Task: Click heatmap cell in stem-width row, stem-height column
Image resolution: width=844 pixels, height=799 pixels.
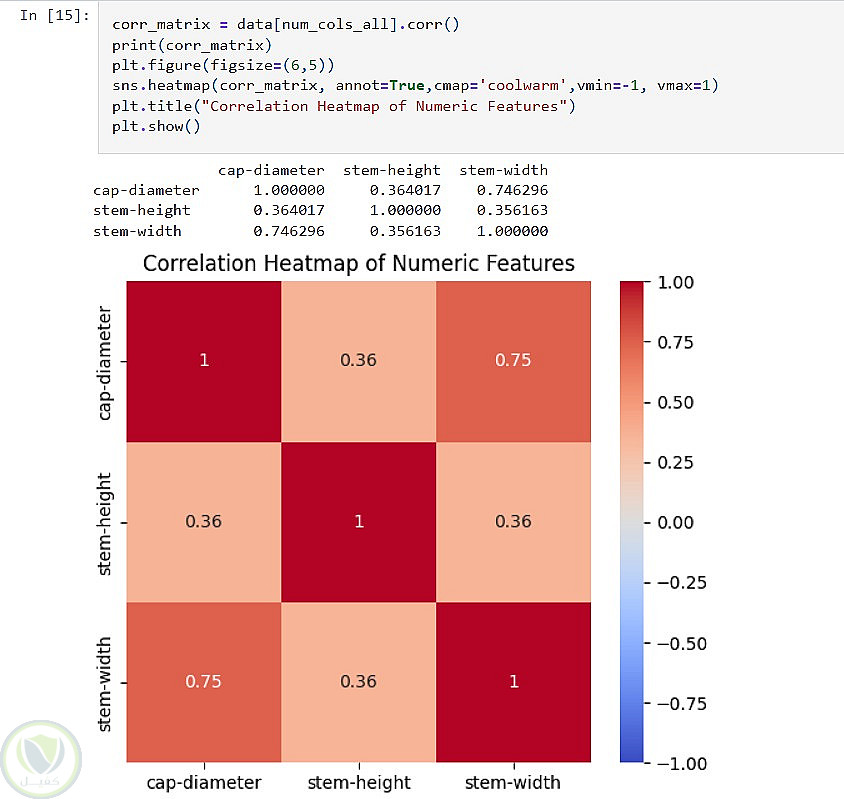Action: [358, 682]
